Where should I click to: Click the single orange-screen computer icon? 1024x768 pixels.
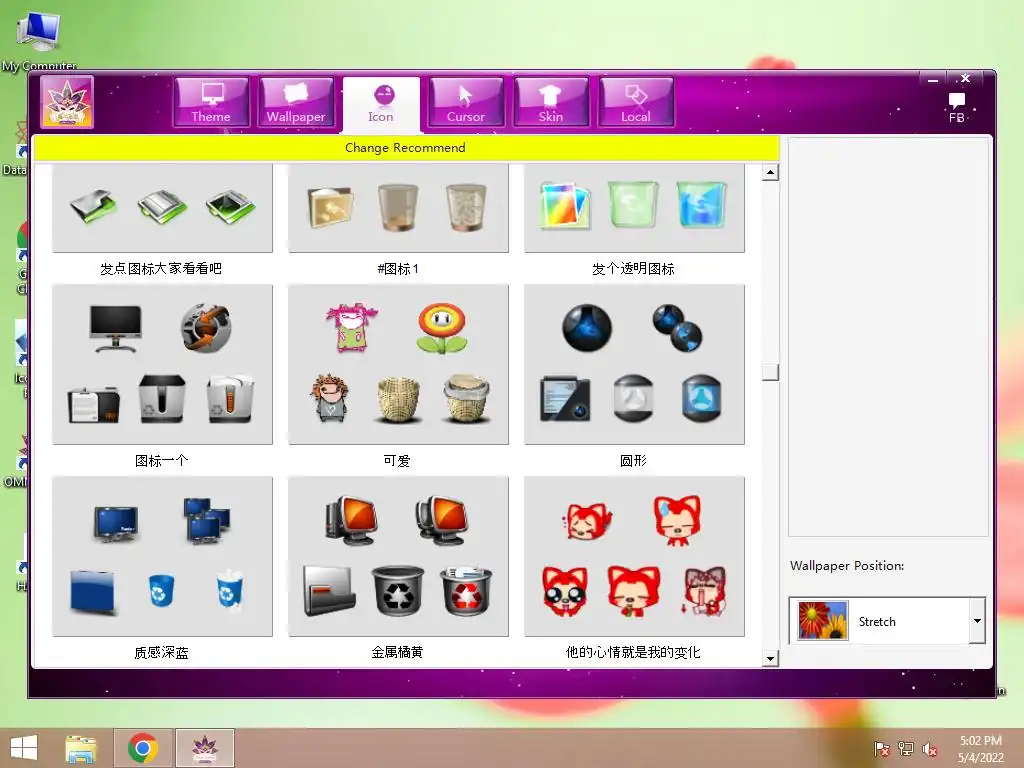tap(351, 520)
